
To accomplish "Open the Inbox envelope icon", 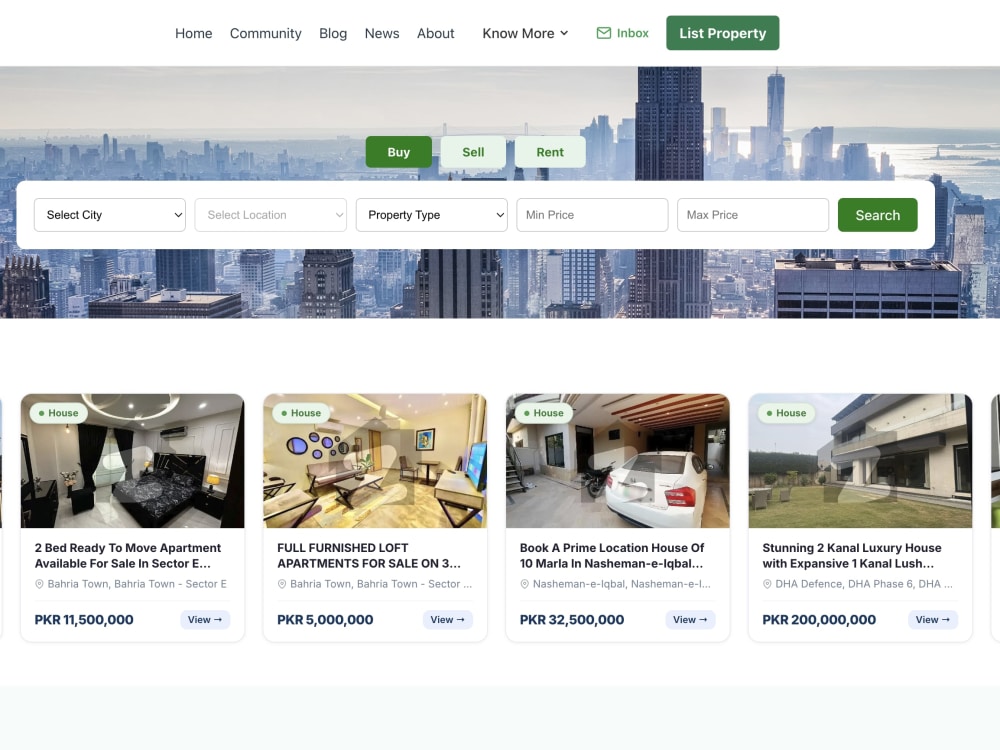I will pyautogui.click(x=603, y=33).
